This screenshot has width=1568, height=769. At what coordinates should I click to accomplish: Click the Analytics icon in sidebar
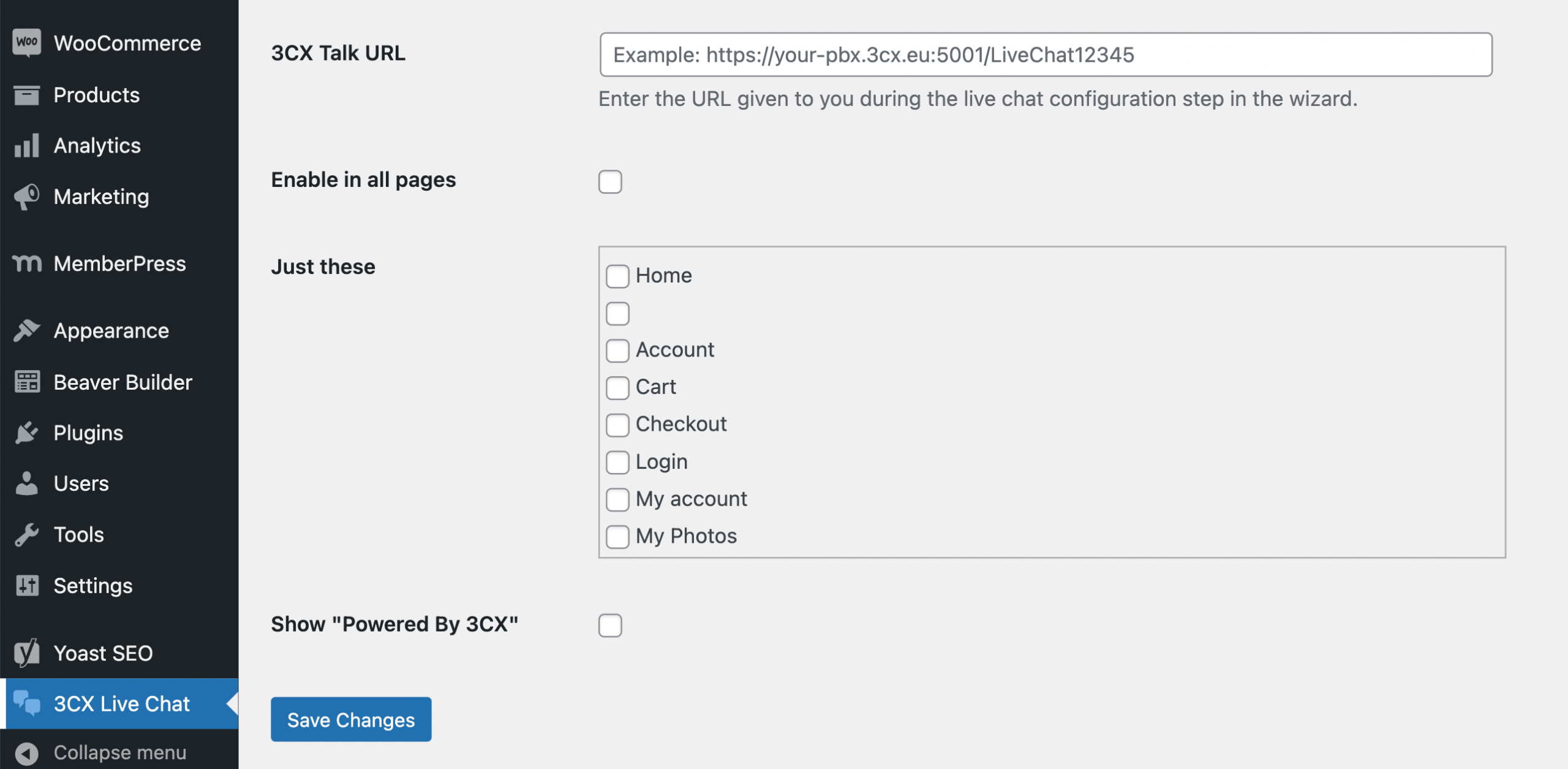pyautogui.click(x=26, y=146)
